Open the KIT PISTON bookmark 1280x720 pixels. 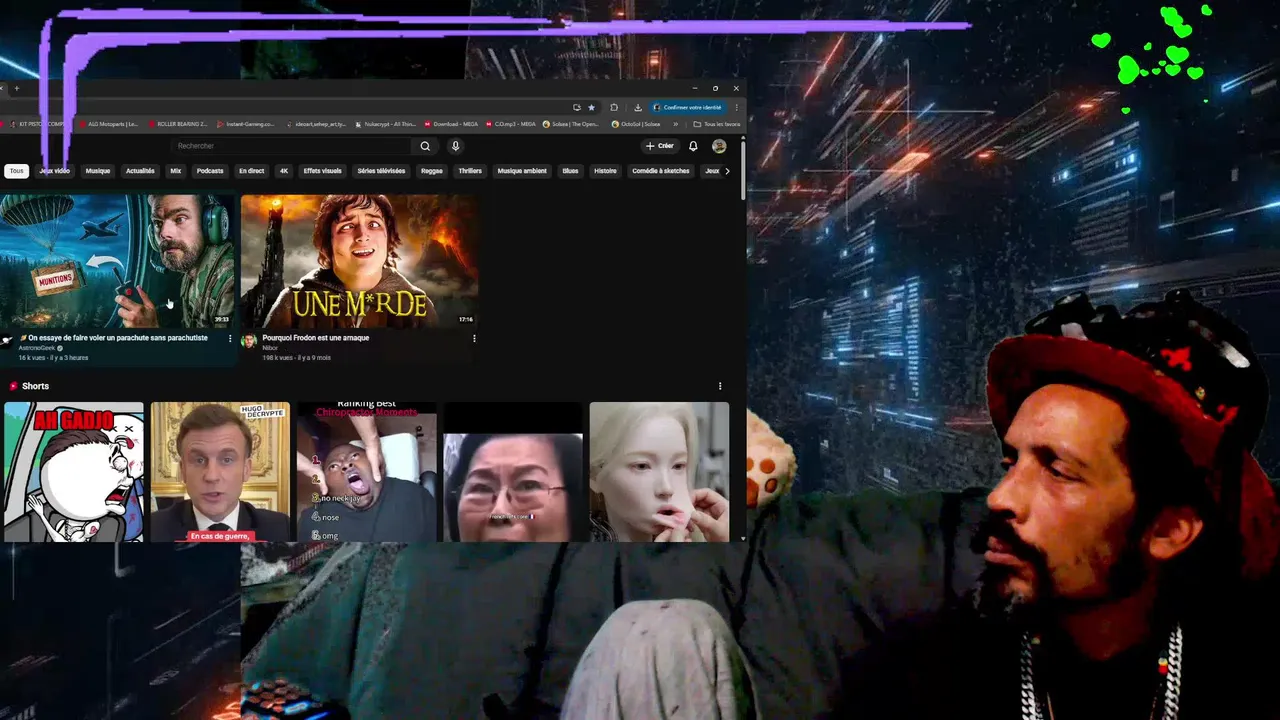pyautogui.click(x=40, y=124)
